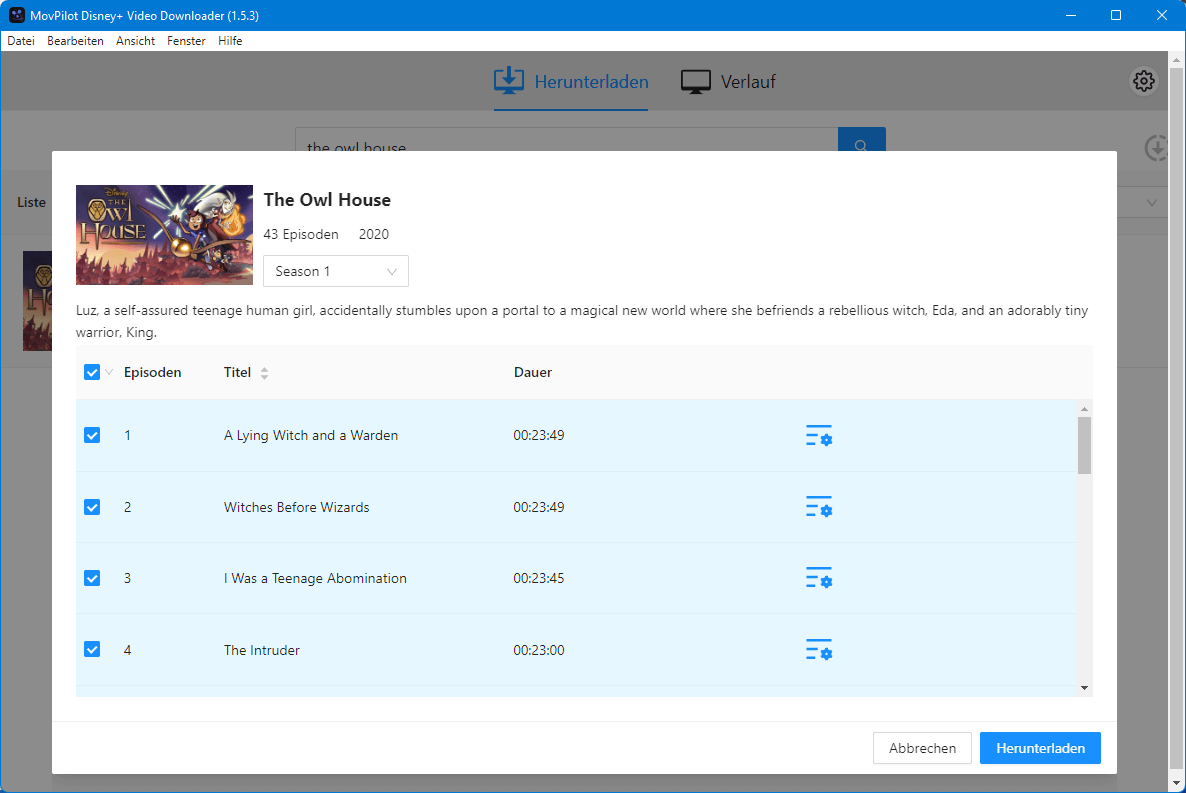Toggle the select-all episodes checkbox
The height and width of the screenshot is (793, 1186).
coord(92,372)
